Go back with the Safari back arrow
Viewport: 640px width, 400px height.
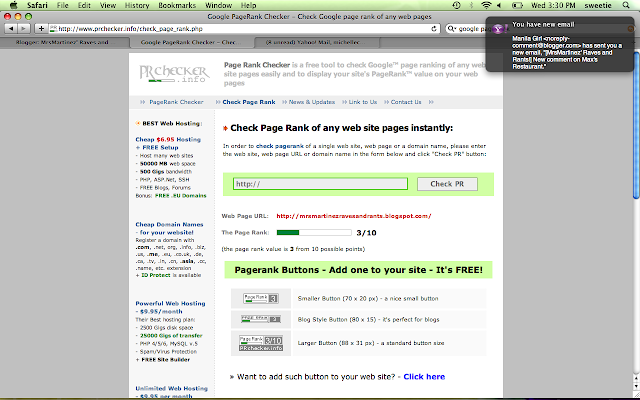[x=11, y=29]
